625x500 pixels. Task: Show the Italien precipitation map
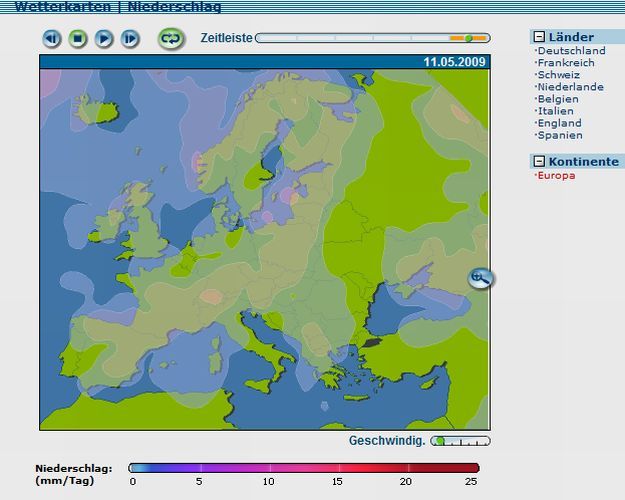click(x=556, y=111)
